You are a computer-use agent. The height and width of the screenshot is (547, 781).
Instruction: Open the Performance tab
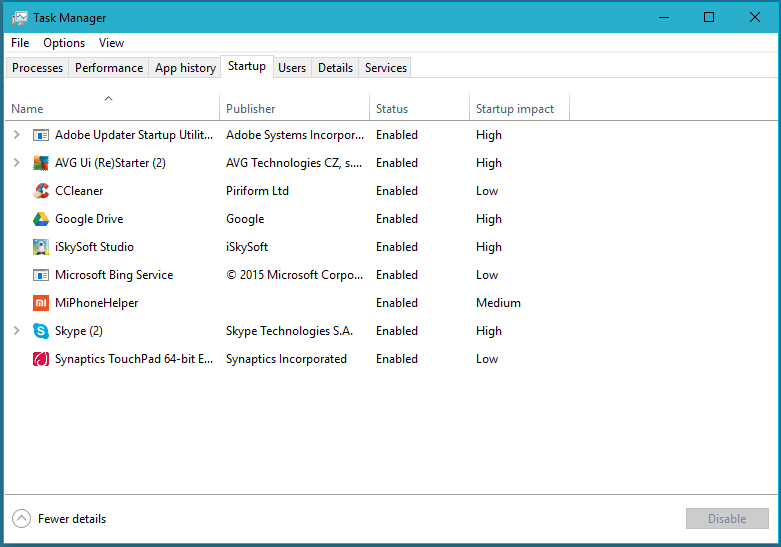coord(109,68)
